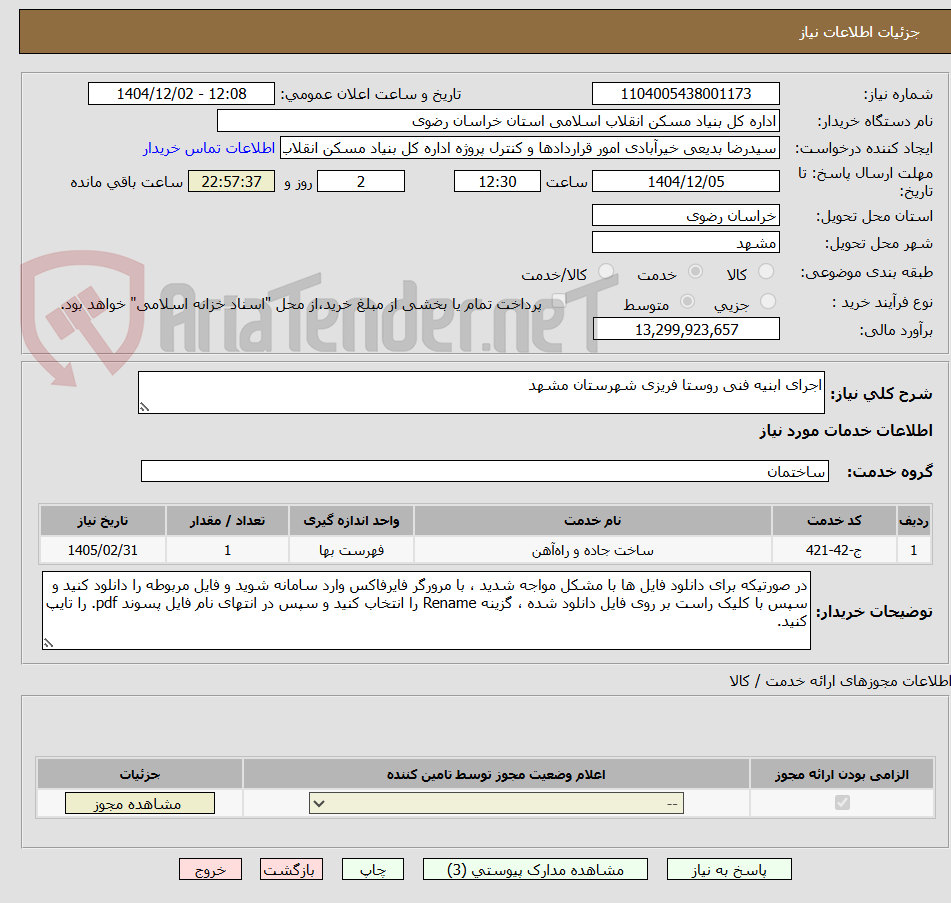The image size is (951, 903).
Task: Click the جزئیات اطلاعات نیاز page title
Action: [x=859, y=32]
